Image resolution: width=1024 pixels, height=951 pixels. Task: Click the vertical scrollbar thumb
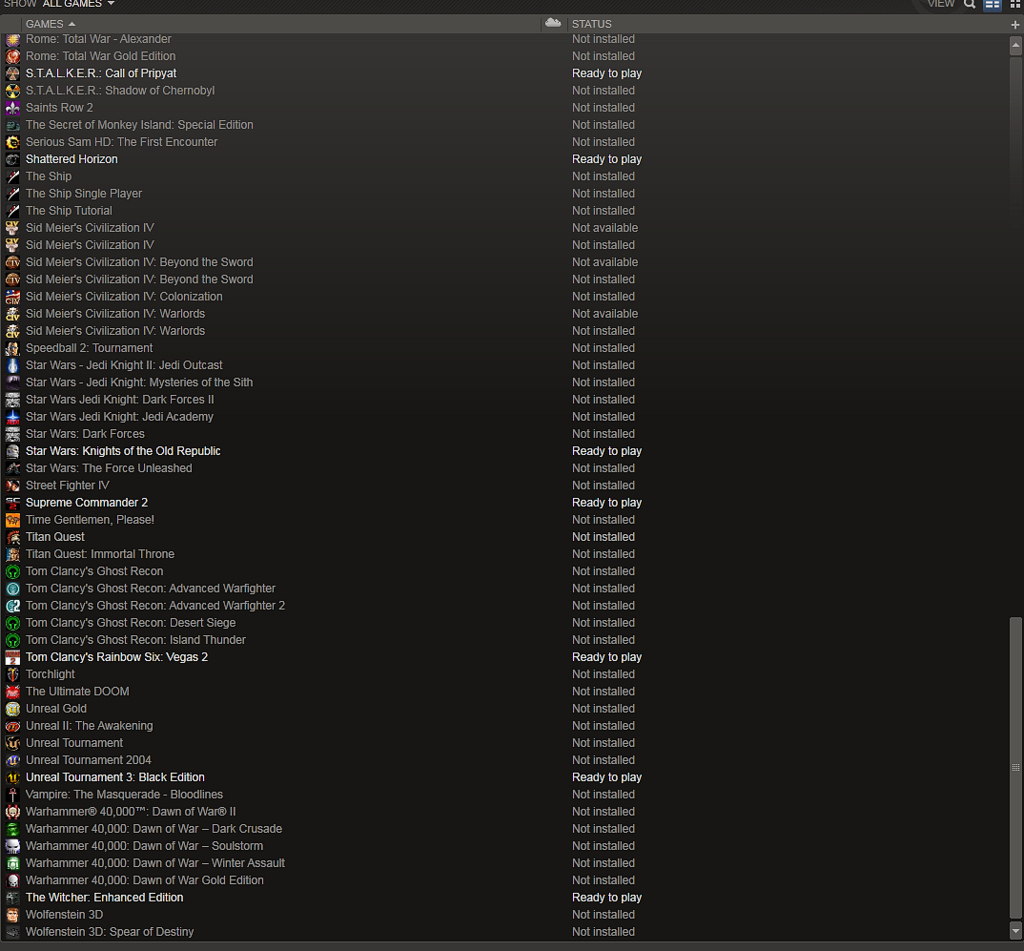pos(1016,768)
